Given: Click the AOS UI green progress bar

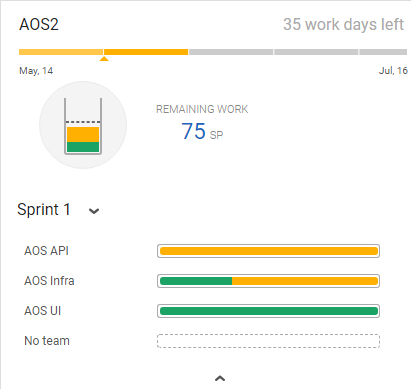Looking at the screenshot, I should [268, 311].
